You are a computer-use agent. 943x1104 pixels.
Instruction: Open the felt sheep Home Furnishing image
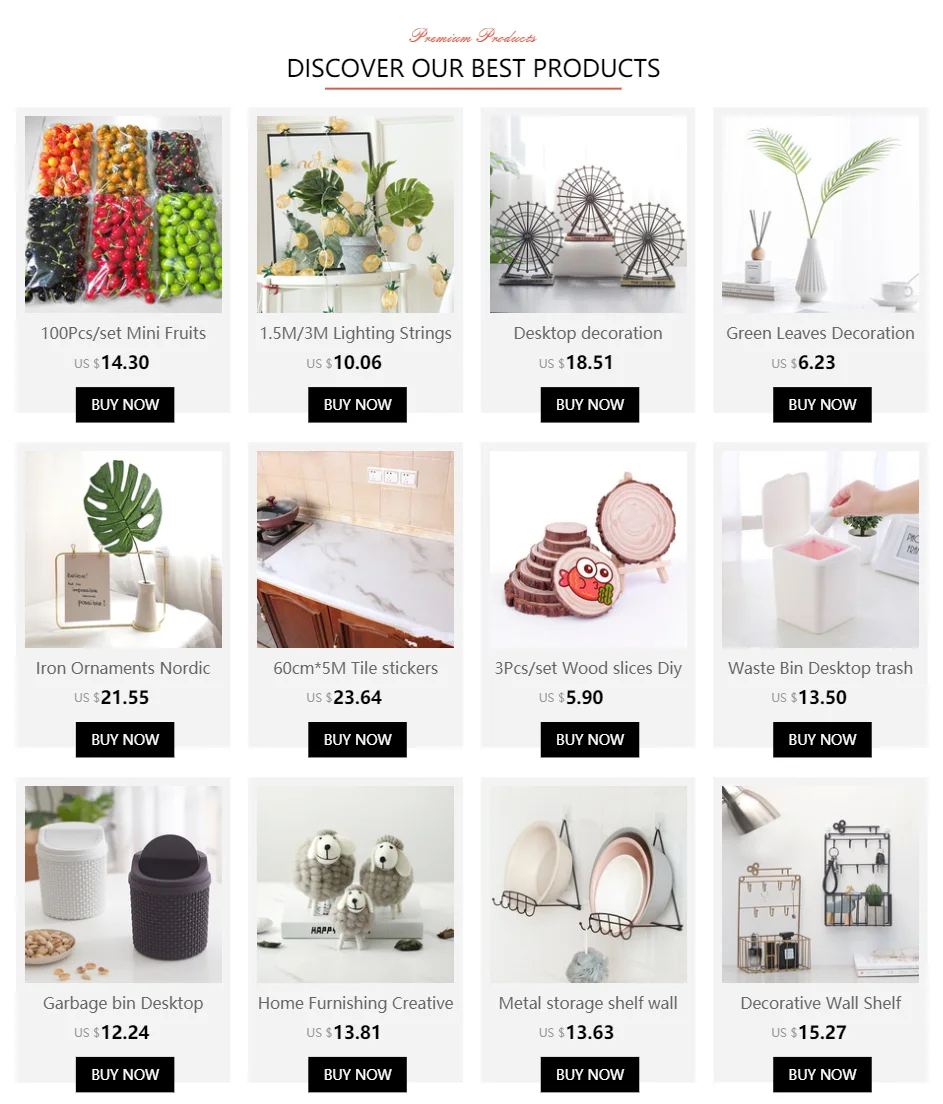[356, 884]
